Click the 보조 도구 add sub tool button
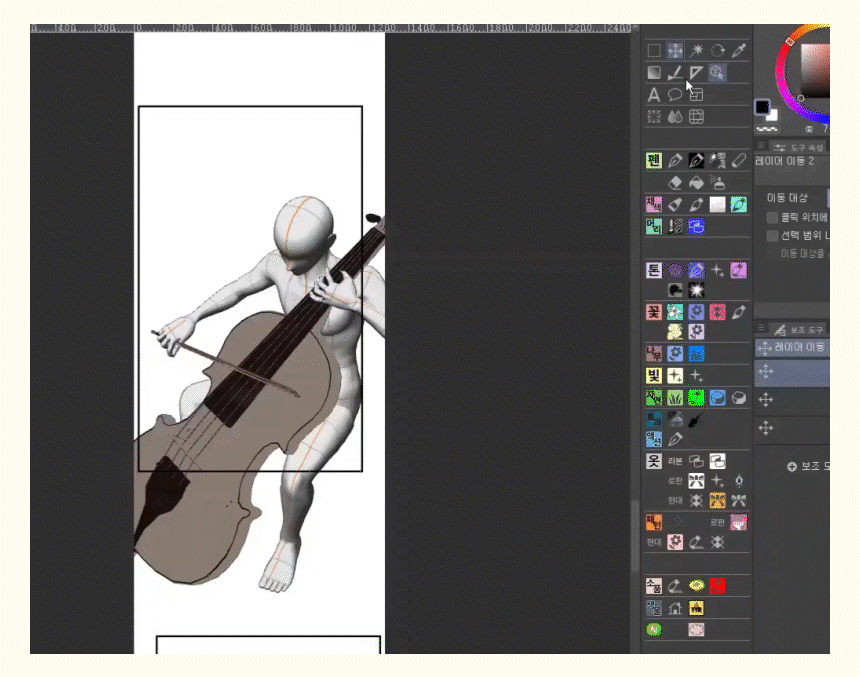This screenshot has height=677, width=860. tap(808, 466)
